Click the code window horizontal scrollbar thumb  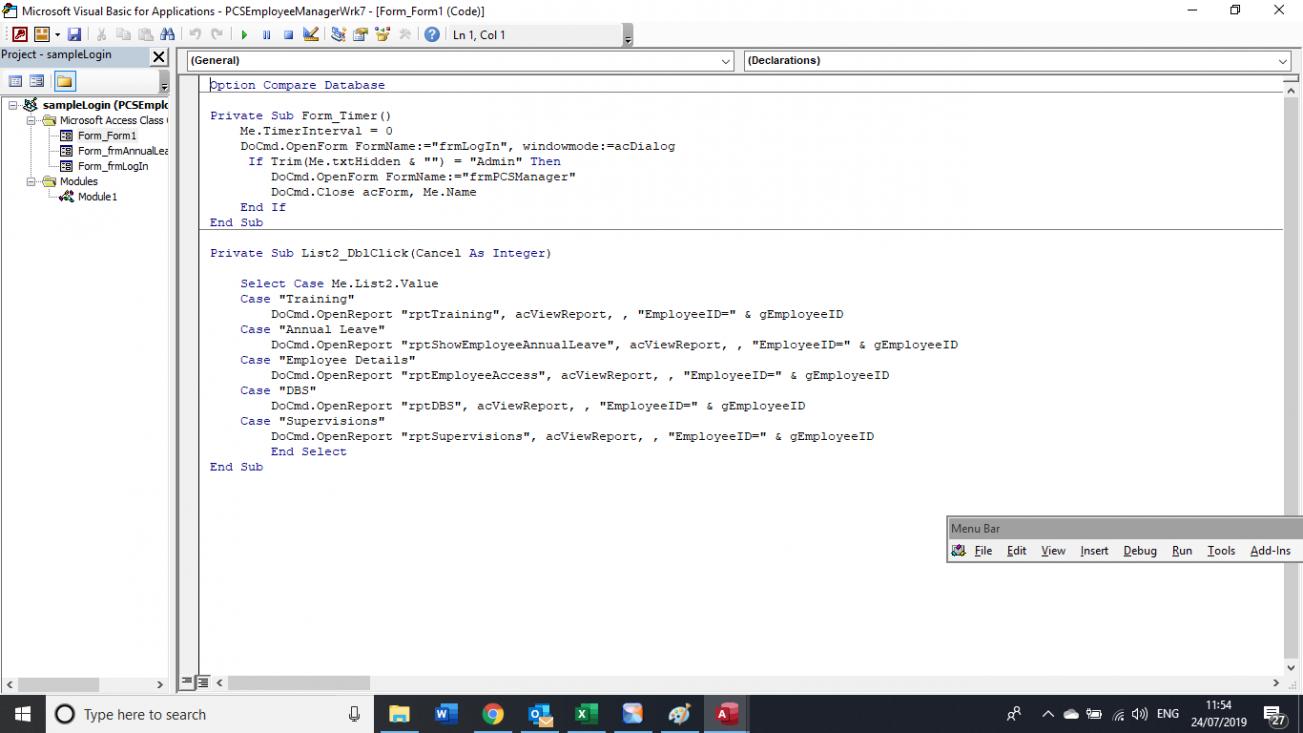tap(299, 683)
